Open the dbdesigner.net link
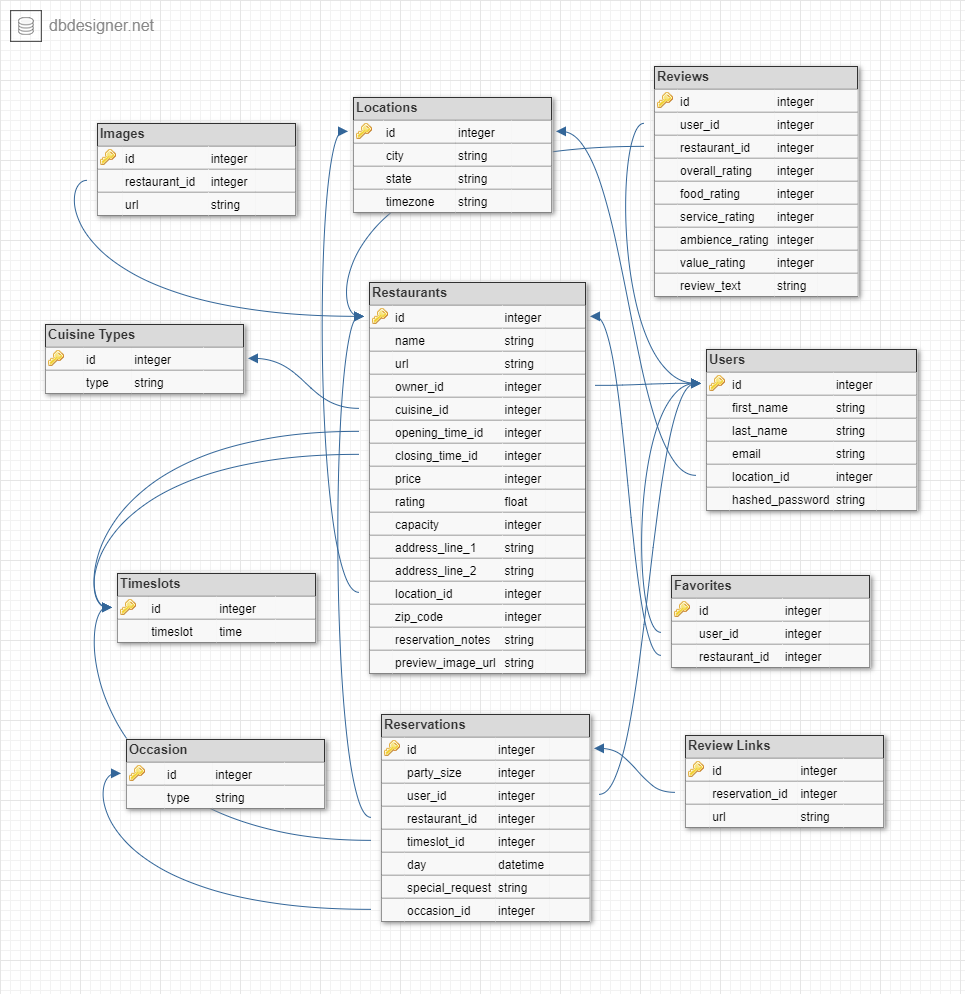 pyautogui.click(x=99, y=26)
